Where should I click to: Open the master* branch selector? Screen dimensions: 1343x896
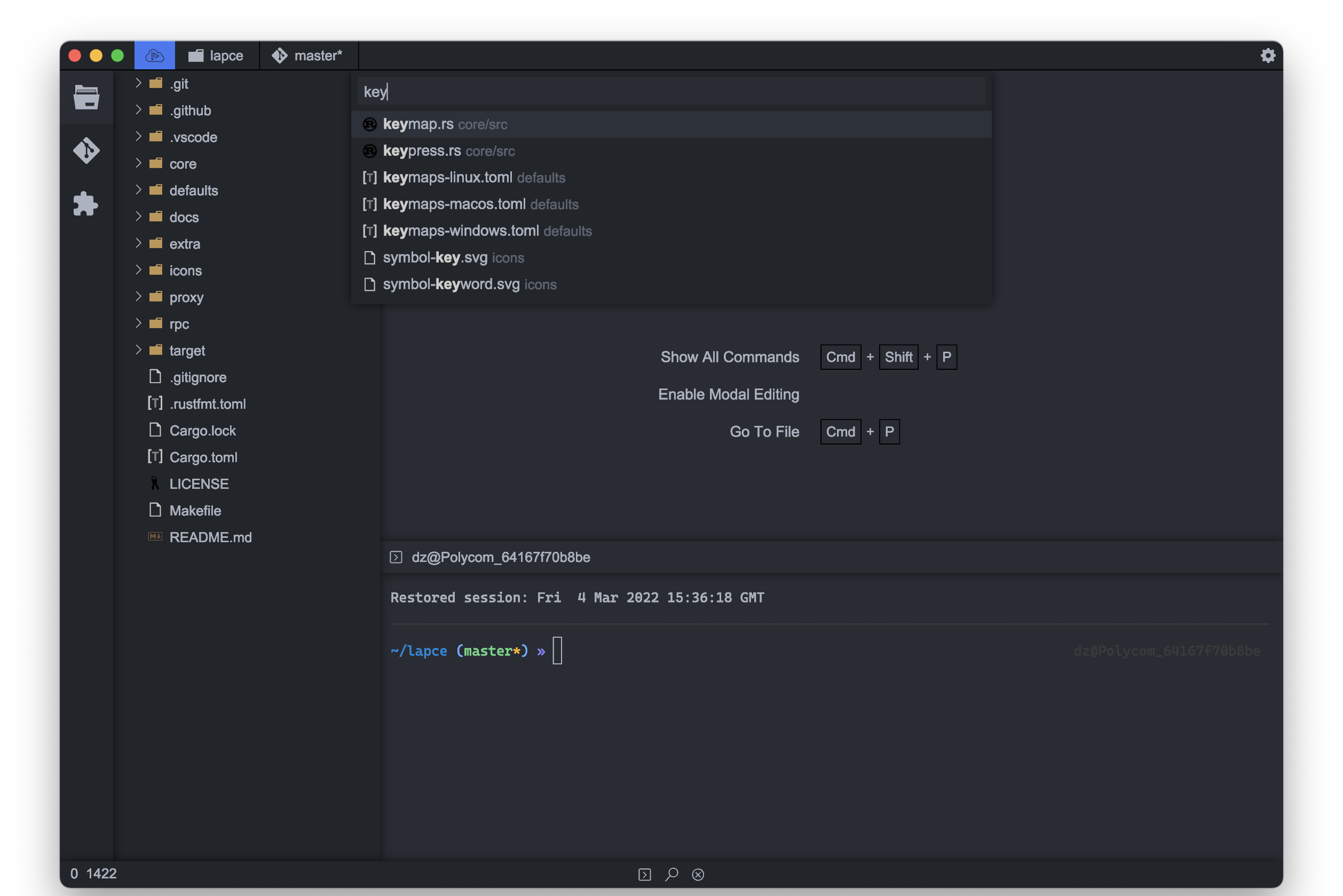click(309, 55)
